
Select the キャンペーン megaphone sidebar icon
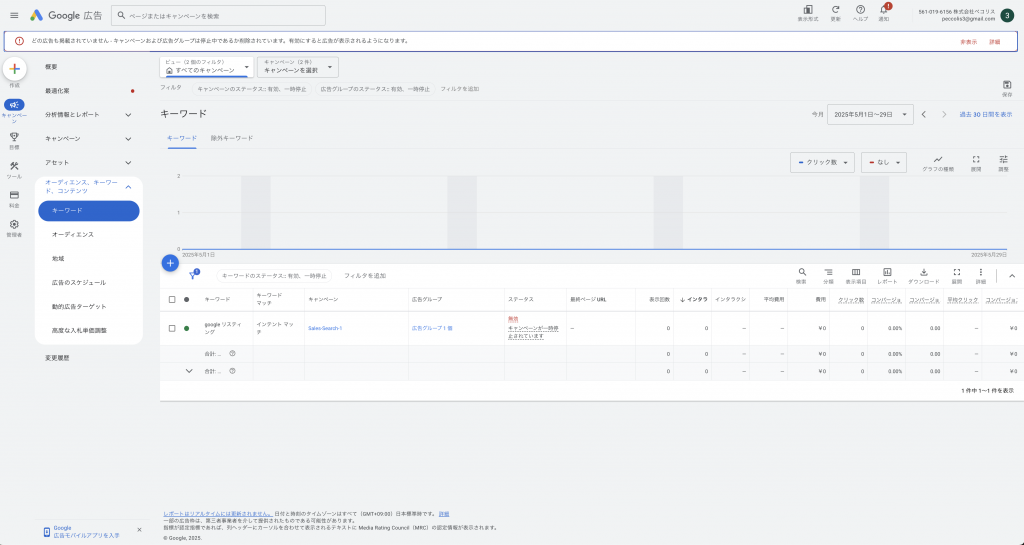click(14, 105)
